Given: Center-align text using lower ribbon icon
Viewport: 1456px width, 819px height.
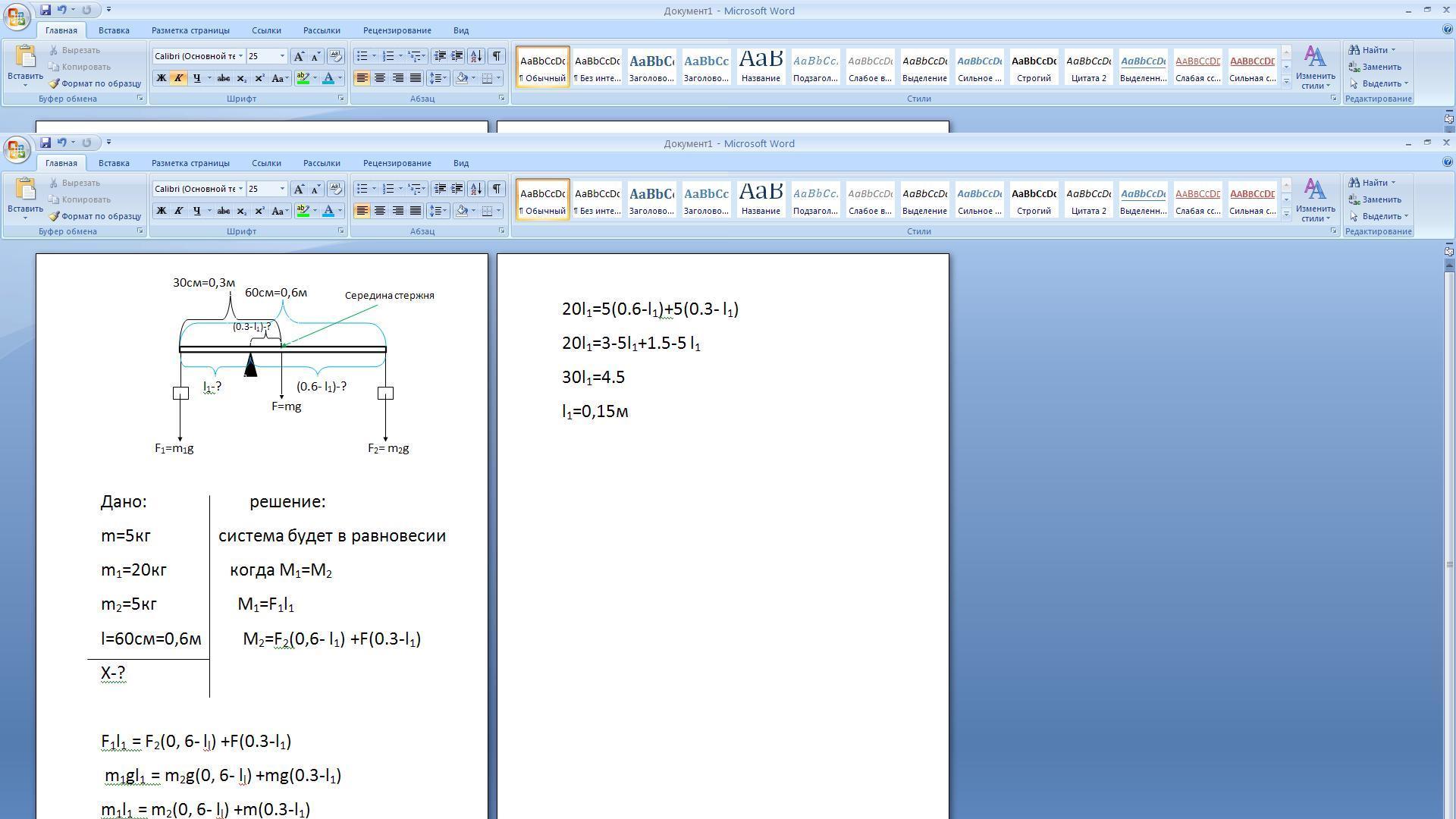Looking at the screenshot, I should 380,211.
